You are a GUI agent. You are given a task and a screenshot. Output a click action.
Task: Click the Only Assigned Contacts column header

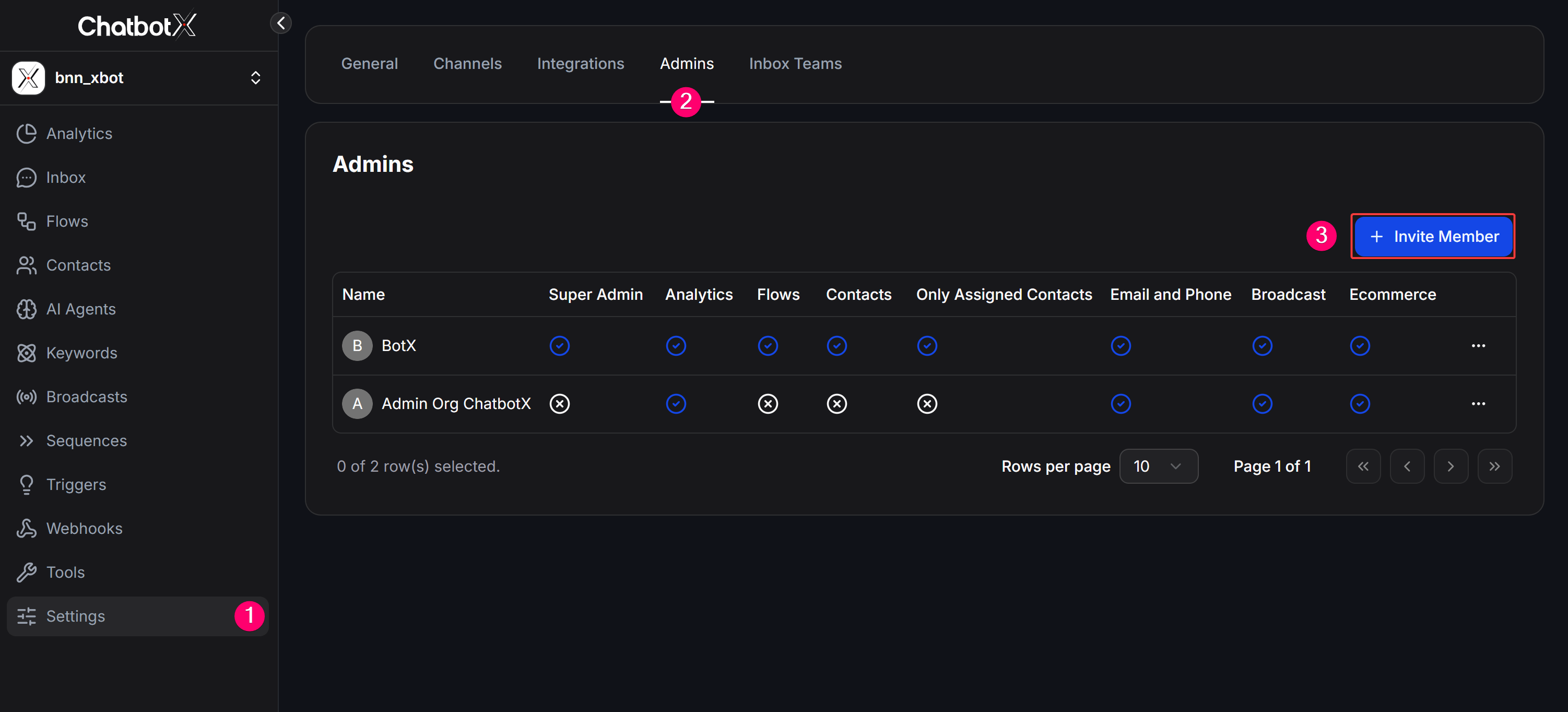click(x=1004, y=295)
